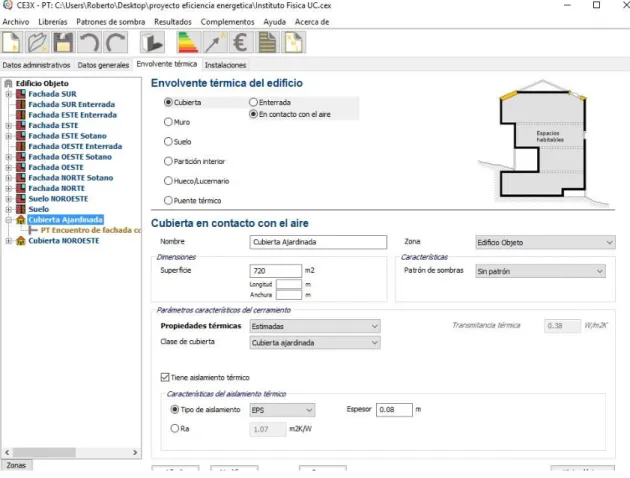Image resolution: width=630 pixels, height=478 pixels.
Task: Open improvement measures arrow icon
Action: (215, 42)
